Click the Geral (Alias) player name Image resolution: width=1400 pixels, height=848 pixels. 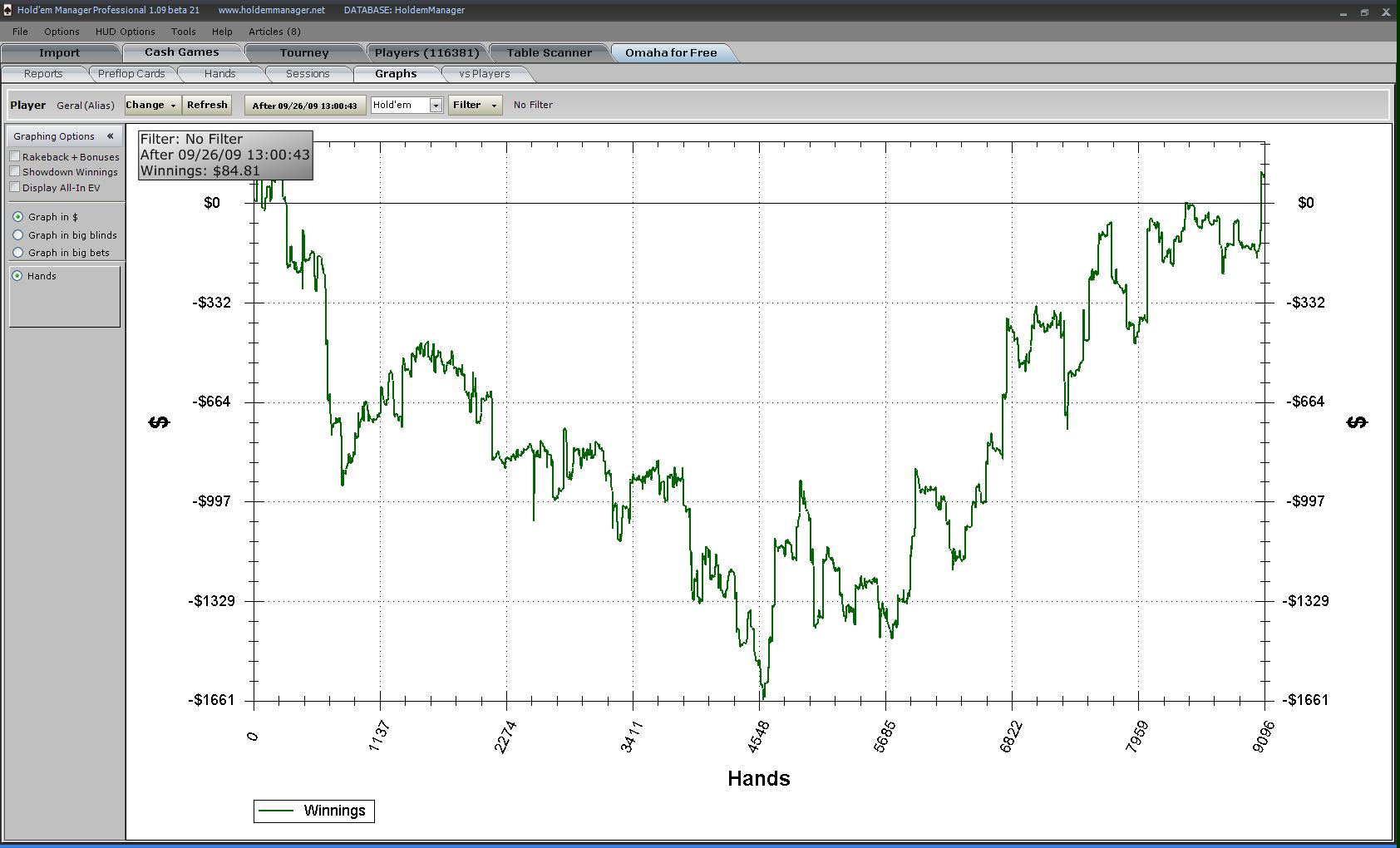86,106
